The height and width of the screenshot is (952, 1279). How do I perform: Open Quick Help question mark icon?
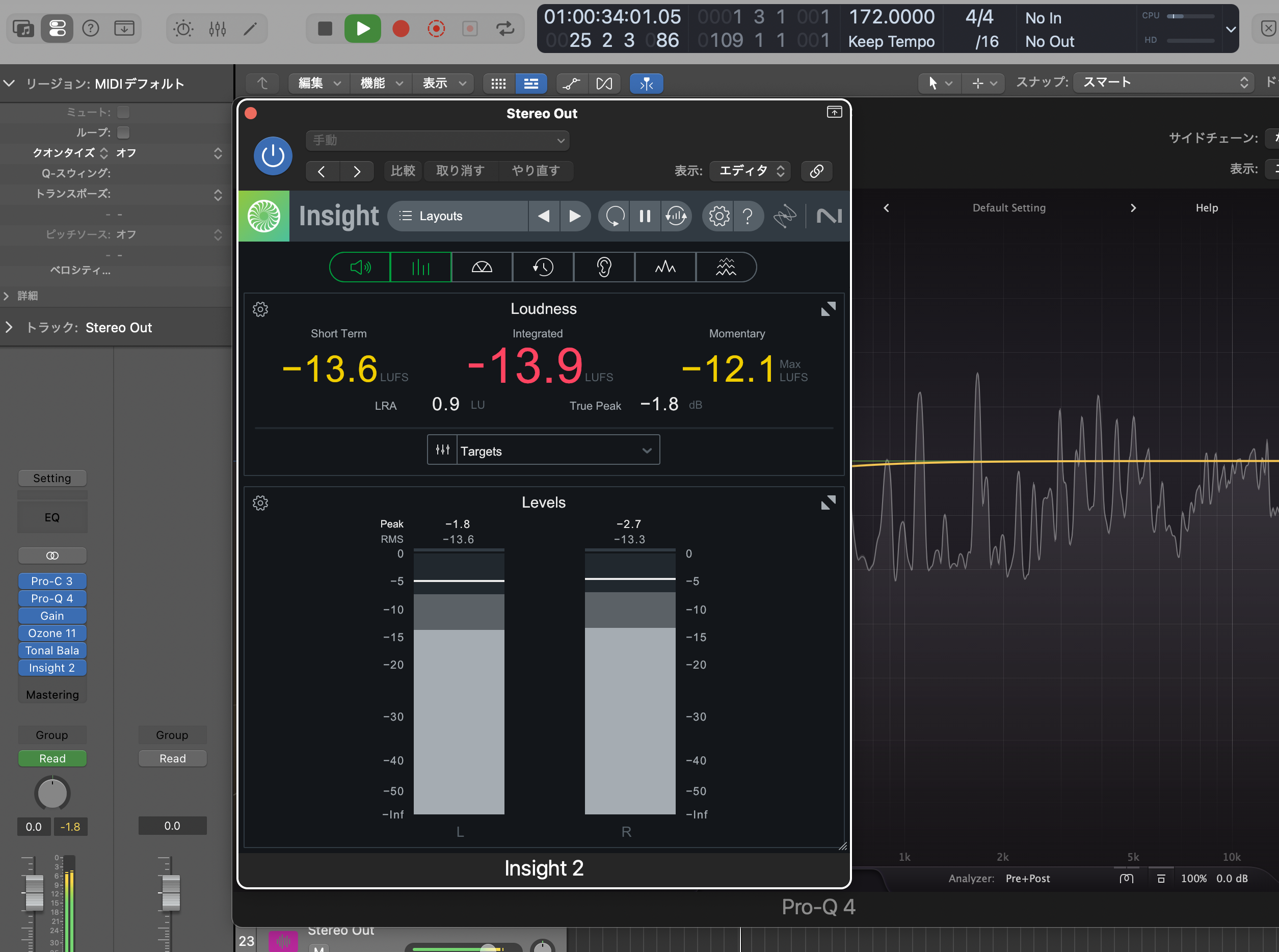click(x=91, y=28)
